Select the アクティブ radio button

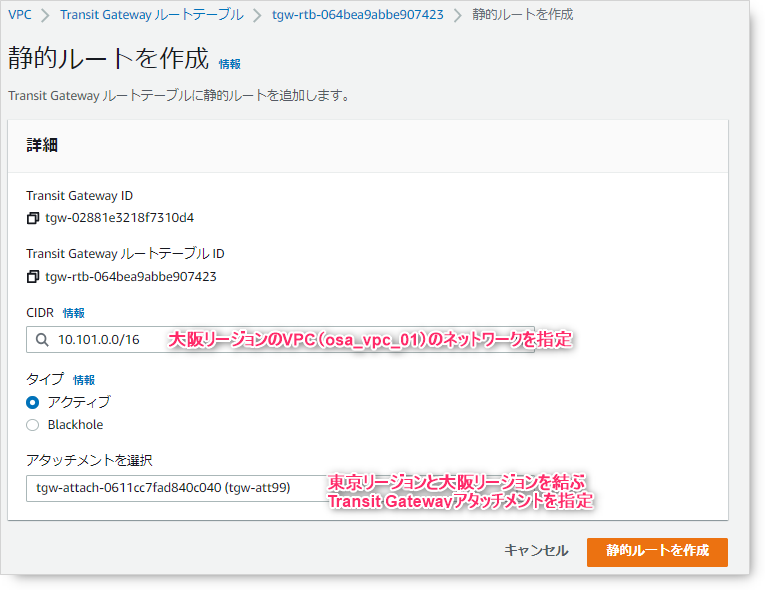point(33,403)
